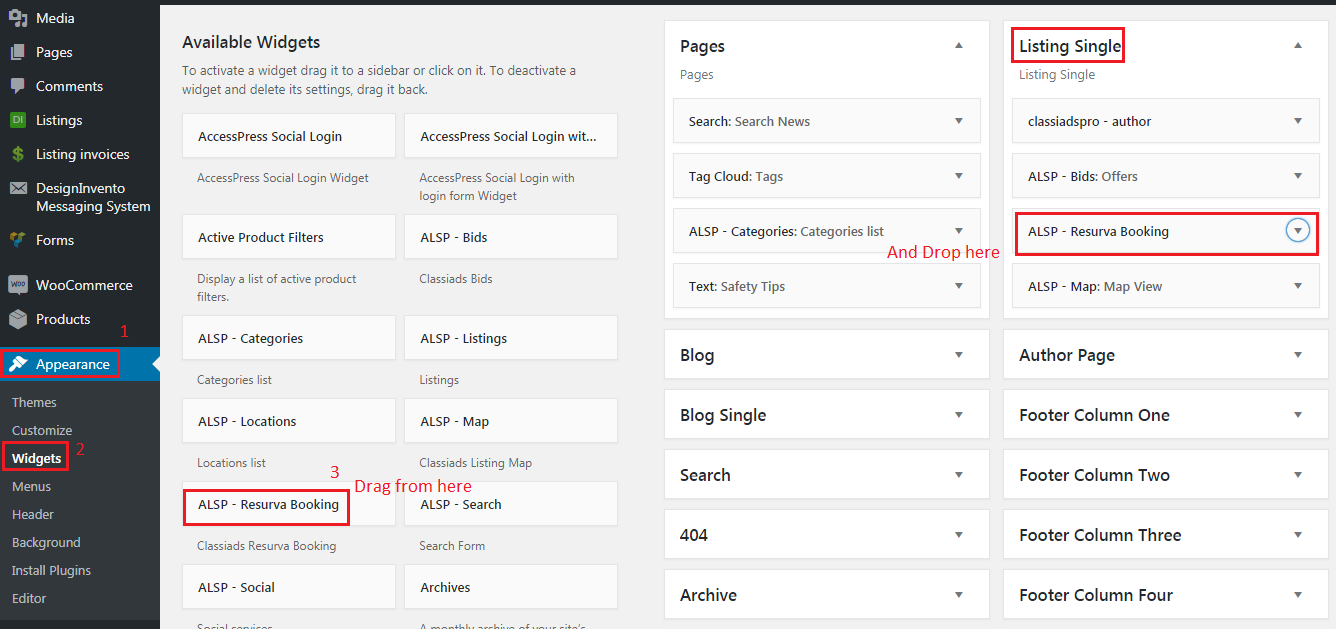This screenshot has width=1336, height=629.
Task: Select Widgets submenu item
Action: (x=36, y=458)
